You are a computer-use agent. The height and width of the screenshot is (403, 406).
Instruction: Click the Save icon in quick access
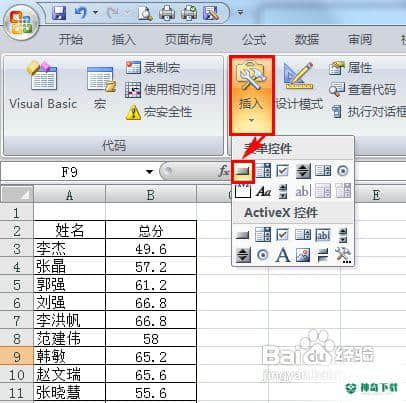pyautogui.click(x=60, y=13)
